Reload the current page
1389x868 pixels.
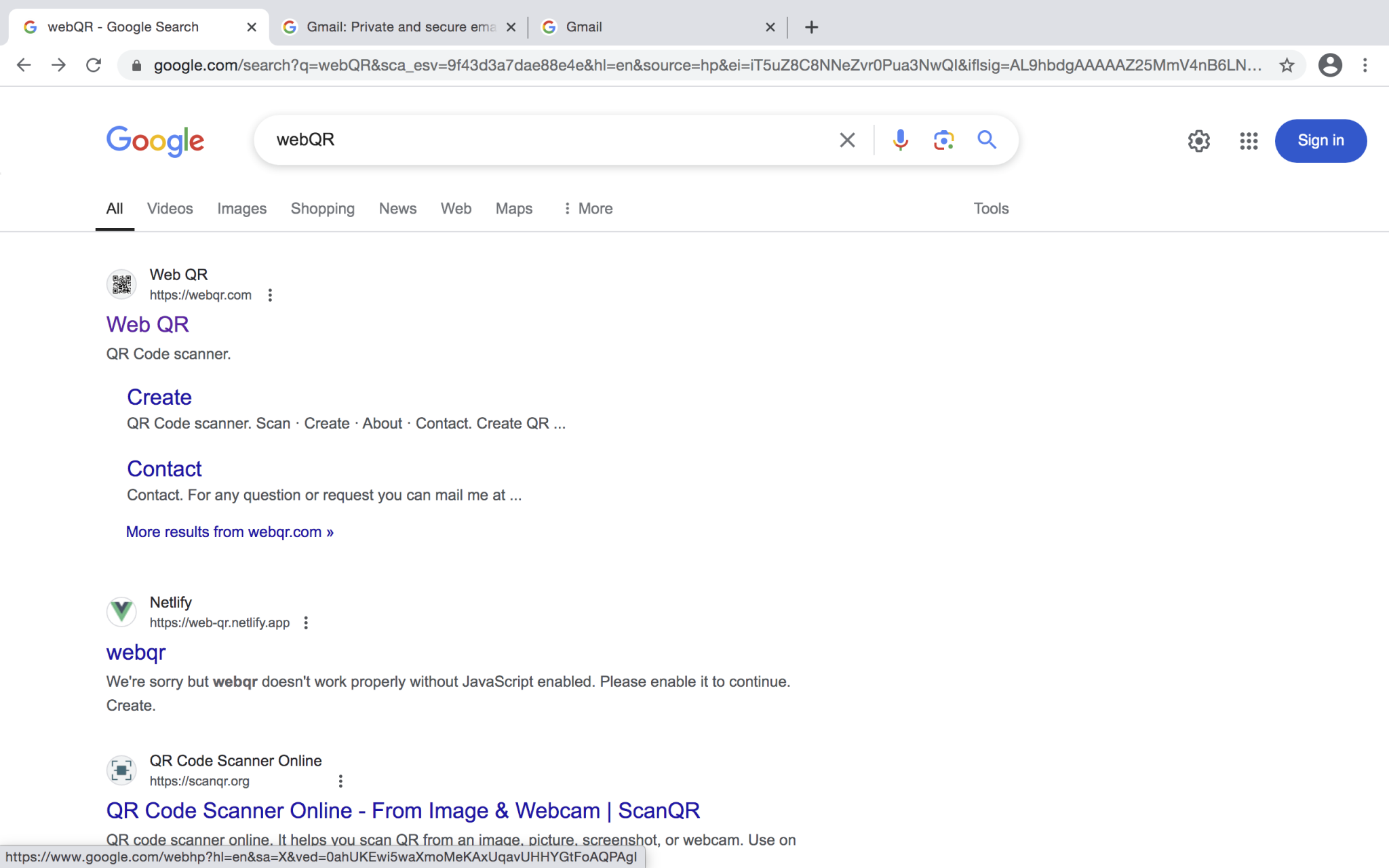[94, 65]
